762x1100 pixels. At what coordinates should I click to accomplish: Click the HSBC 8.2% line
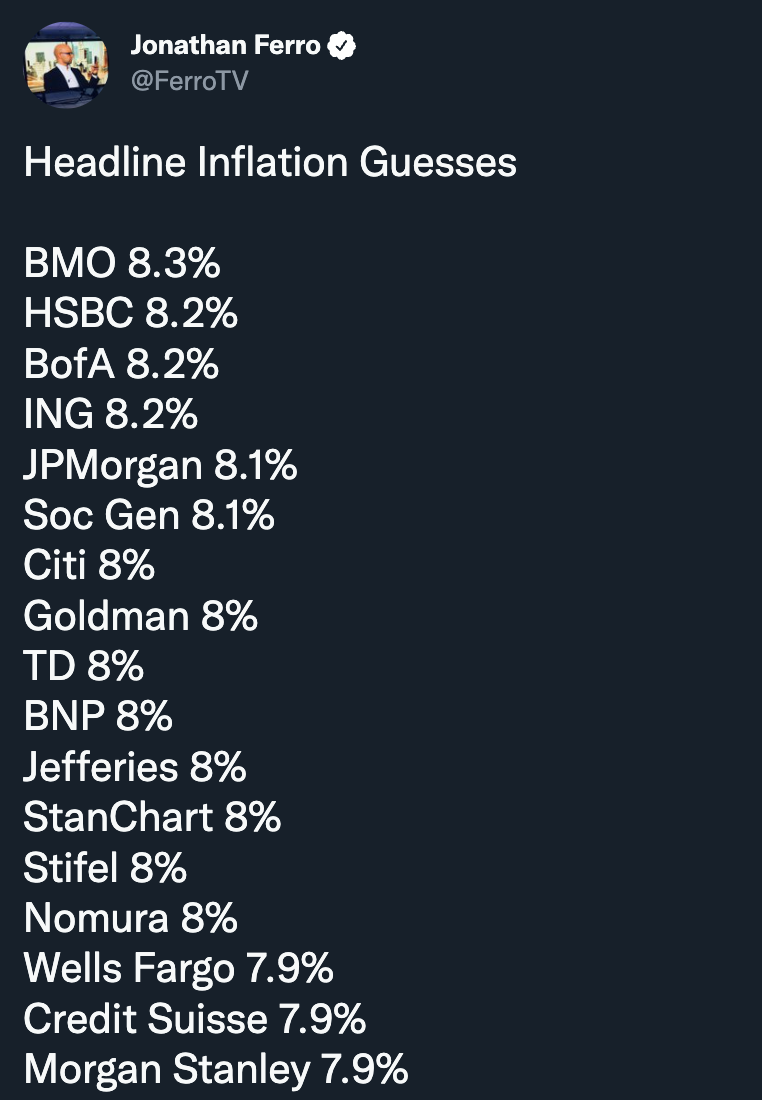[x=131, y=314]
